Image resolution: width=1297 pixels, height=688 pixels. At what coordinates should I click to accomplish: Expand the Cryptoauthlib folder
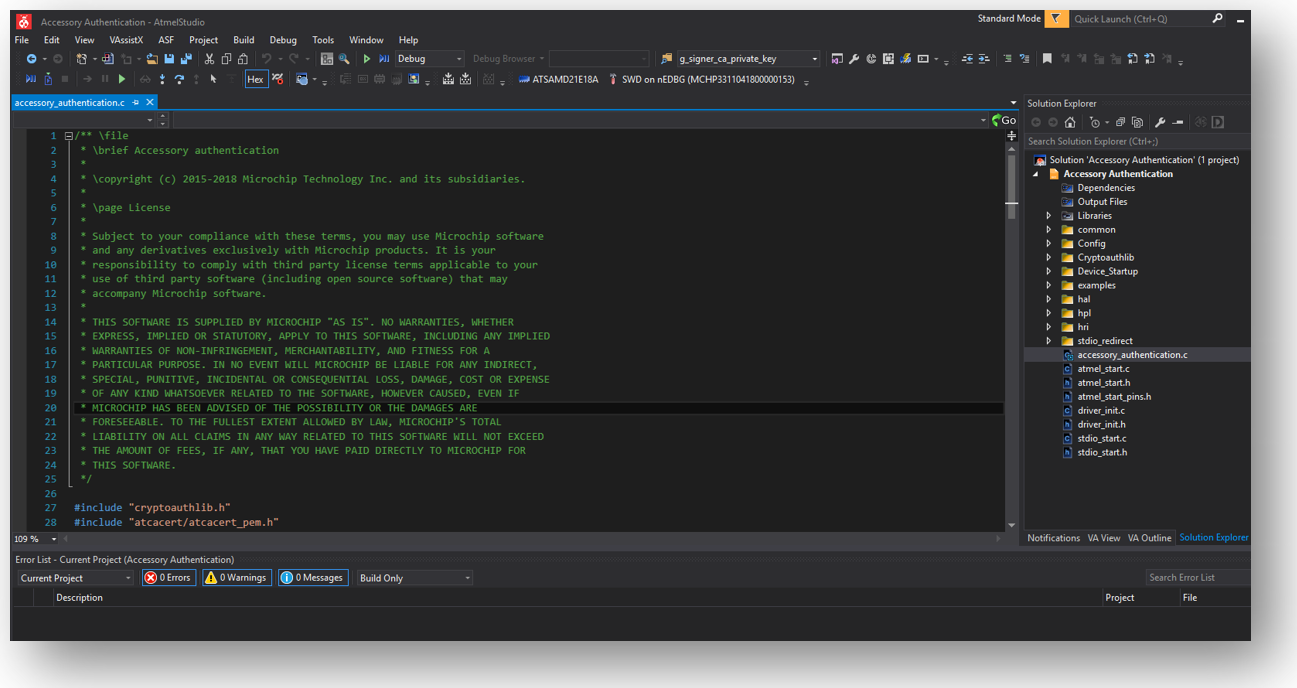pos(1048,257)
